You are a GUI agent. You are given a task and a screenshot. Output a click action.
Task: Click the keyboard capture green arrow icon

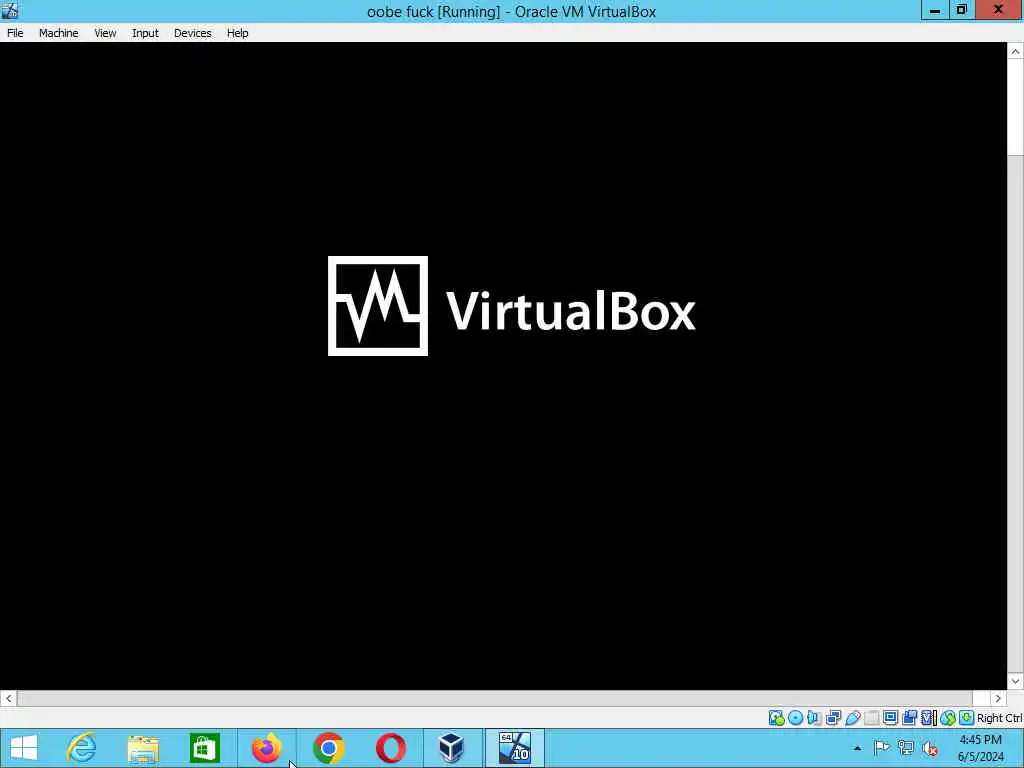[x=967, y=718]
